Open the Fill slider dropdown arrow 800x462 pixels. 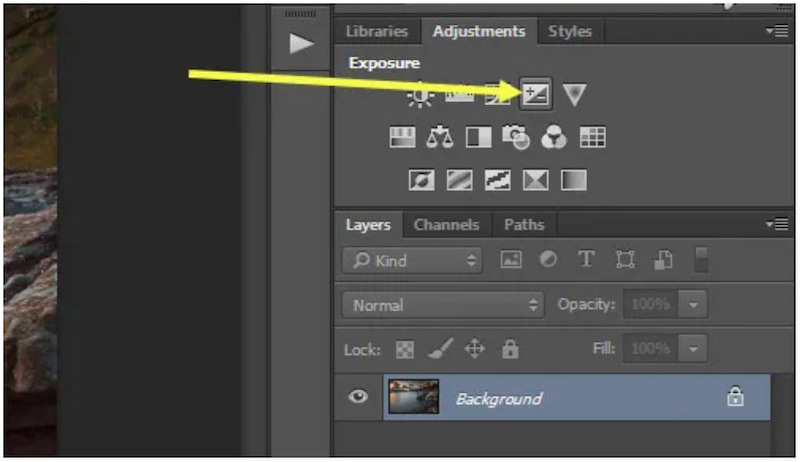693,349
